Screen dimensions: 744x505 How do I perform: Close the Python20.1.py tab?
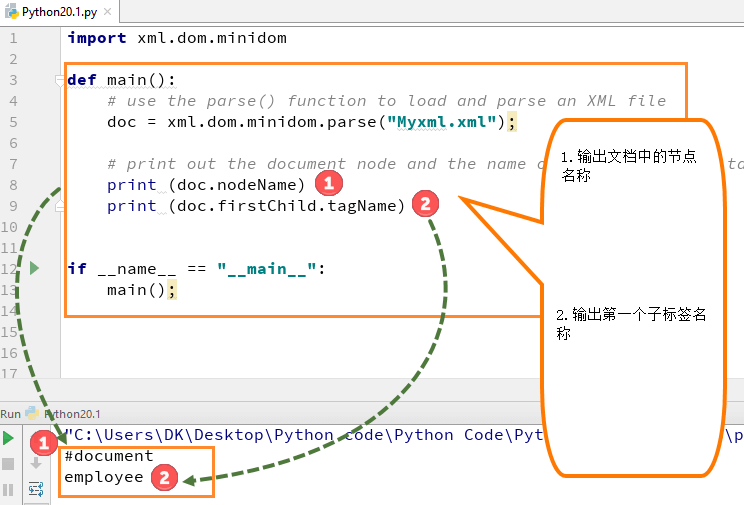pyautogui.click(x=108, y=11)
